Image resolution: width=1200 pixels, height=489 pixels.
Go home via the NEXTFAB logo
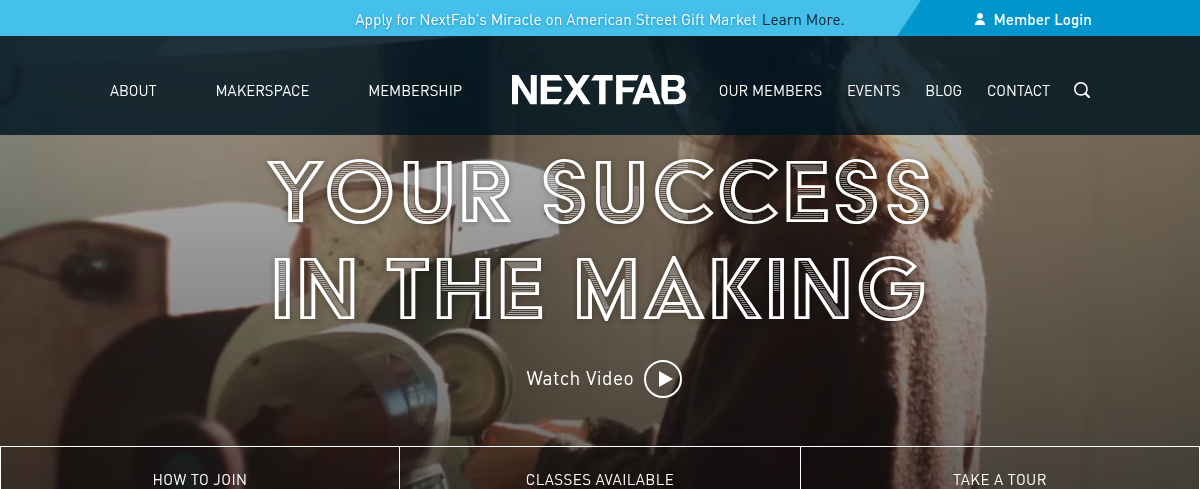coord(599,90)
